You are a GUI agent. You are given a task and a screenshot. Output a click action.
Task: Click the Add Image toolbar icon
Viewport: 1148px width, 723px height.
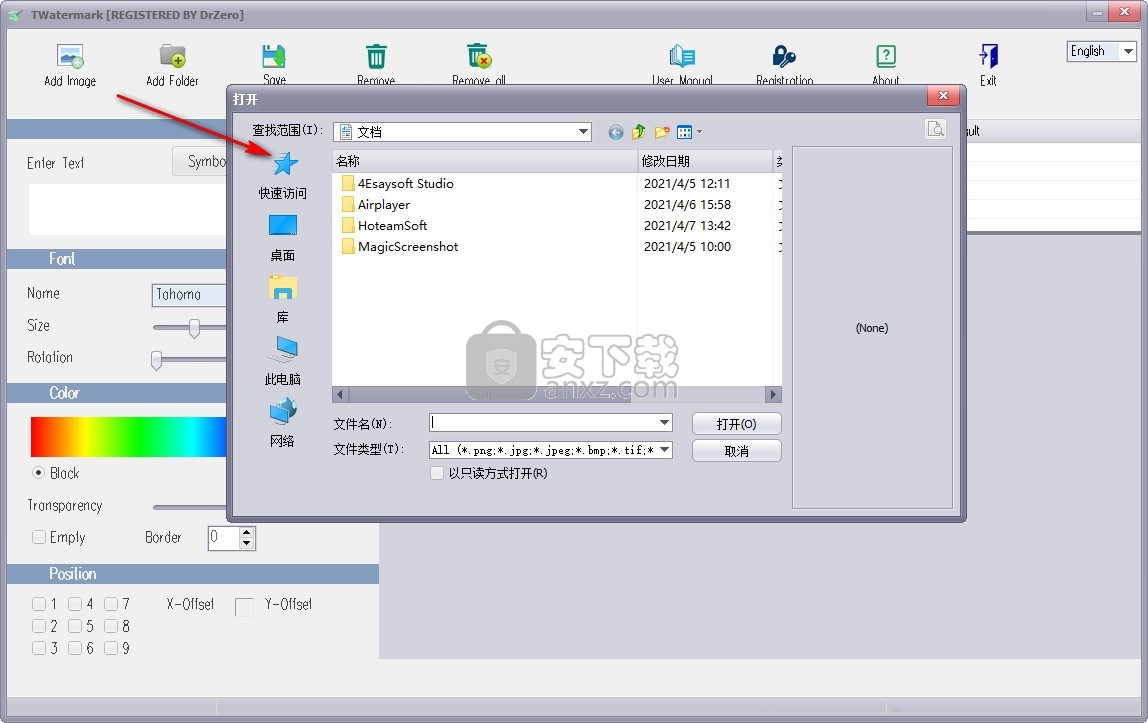[x=70, y=56]
